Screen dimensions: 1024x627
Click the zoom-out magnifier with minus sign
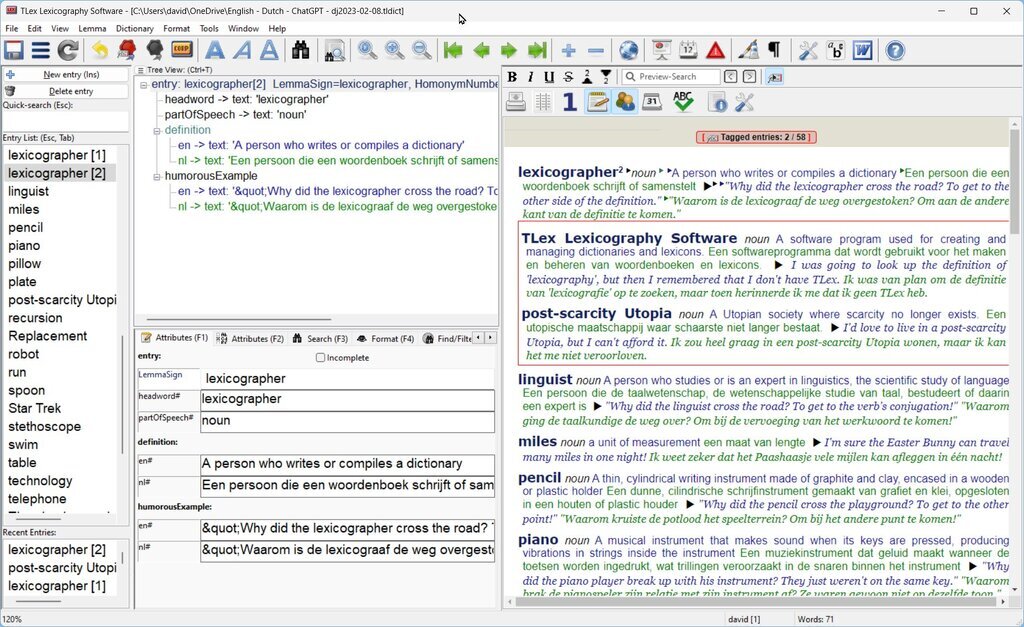coord(422,50)
